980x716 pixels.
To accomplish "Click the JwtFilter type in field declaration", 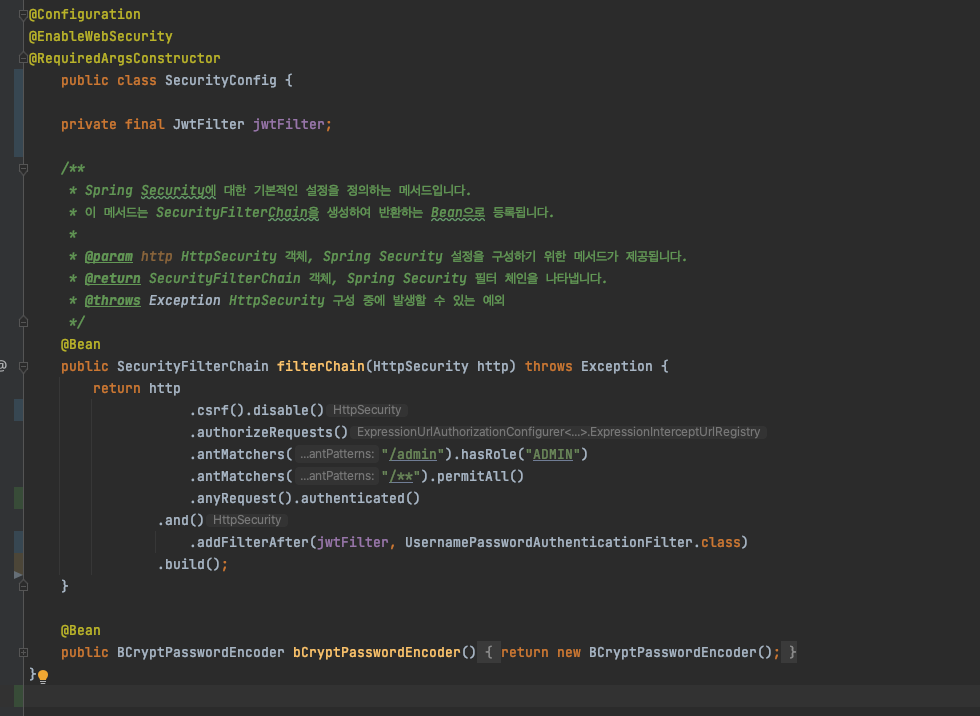I will click(209, 124).
